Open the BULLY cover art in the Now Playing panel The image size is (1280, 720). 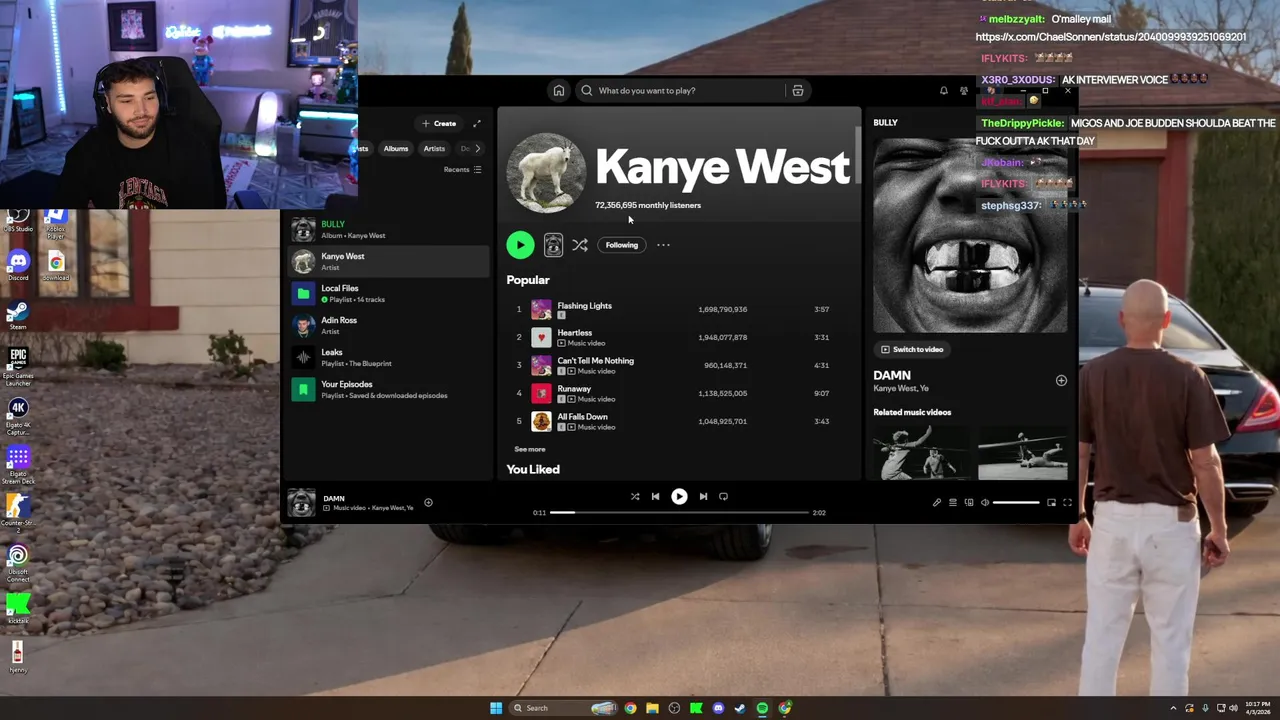pyautogui.click(x=970, y=236)
